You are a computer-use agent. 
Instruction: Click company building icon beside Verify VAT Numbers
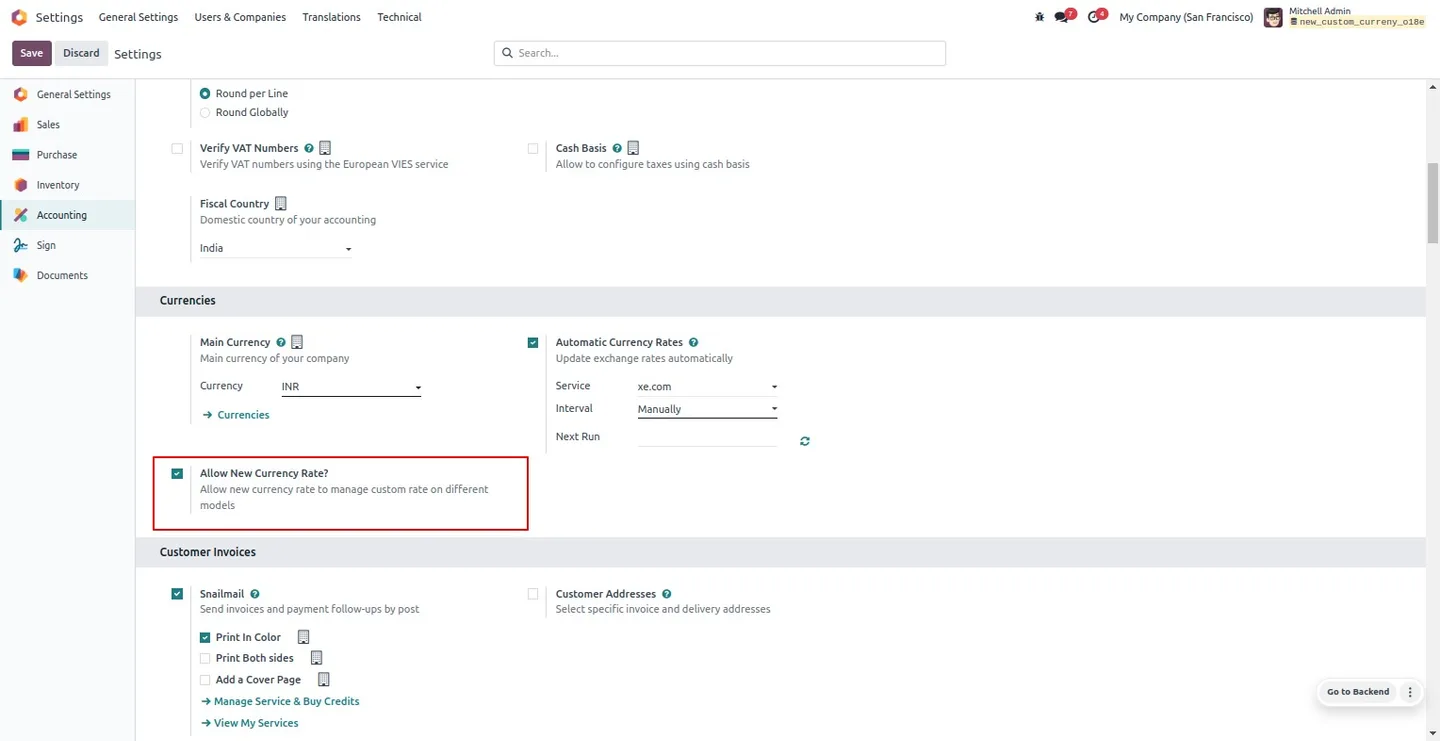(x=325, y=148)
